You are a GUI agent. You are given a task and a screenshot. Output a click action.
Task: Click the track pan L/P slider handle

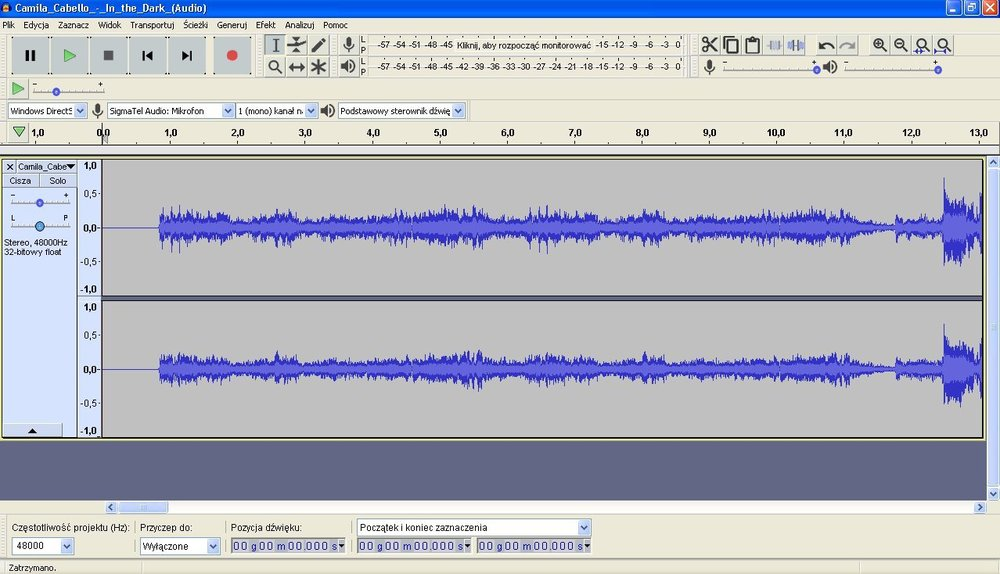pyautogui.click(x=40, y=226)
